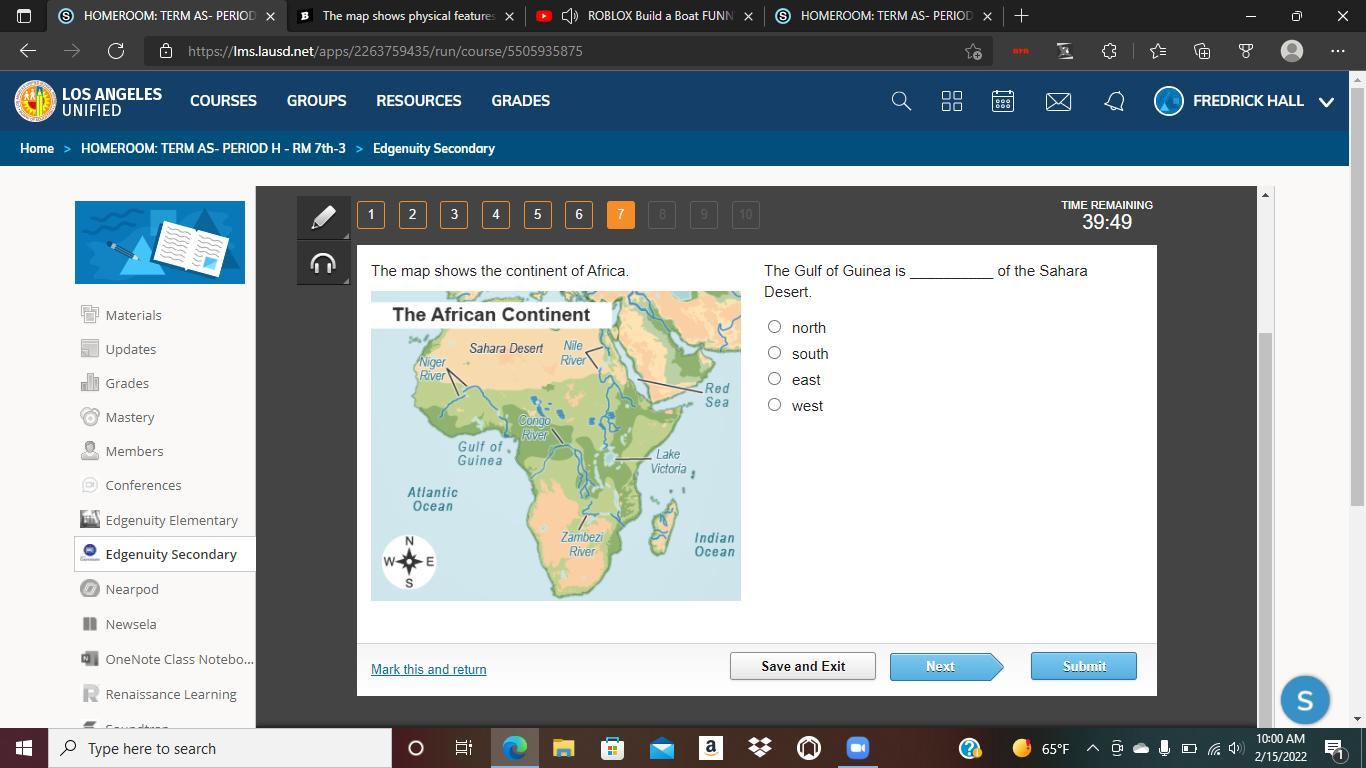Go back with the browser back arrow
This screenshot has width=1366, height=768.
[x=28, y=51]
